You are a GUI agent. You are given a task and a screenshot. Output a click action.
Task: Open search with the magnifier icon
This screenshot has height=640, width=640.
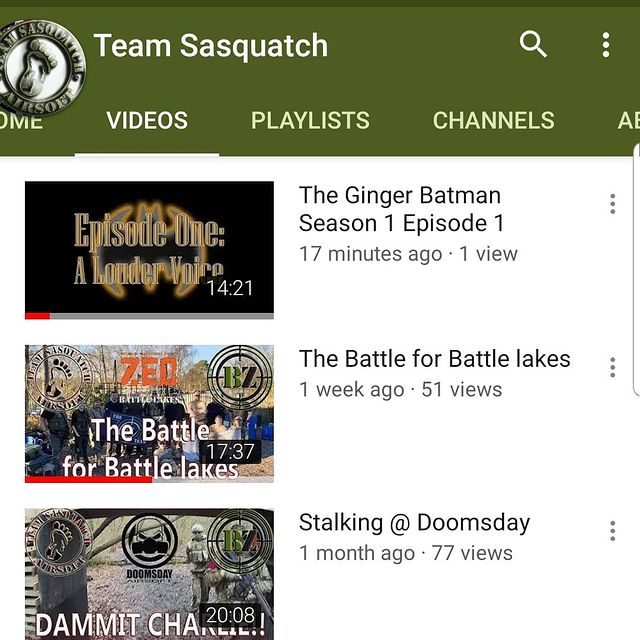tap(533, 44)
